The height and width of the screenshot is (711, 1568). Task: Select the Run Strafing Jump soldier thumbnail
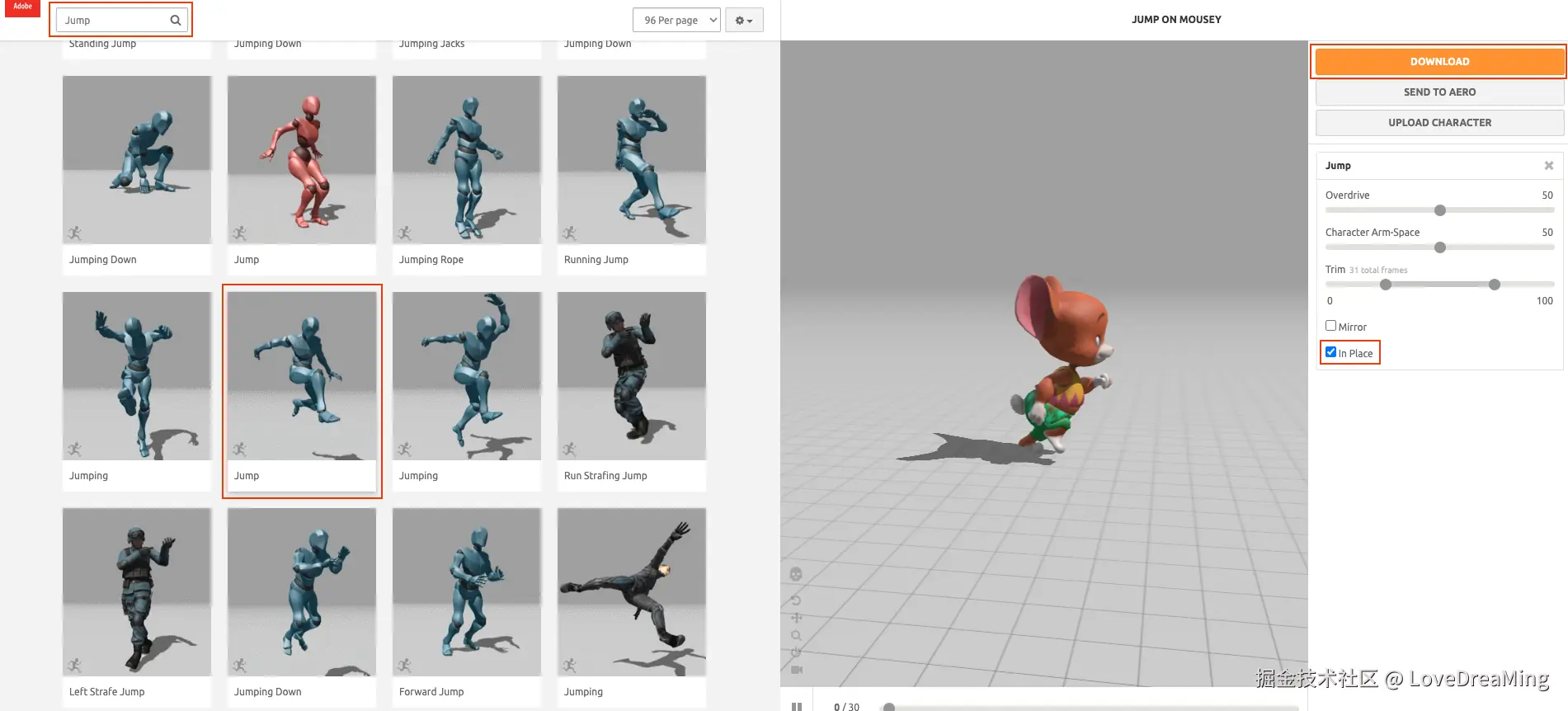[x=632, y=376]
